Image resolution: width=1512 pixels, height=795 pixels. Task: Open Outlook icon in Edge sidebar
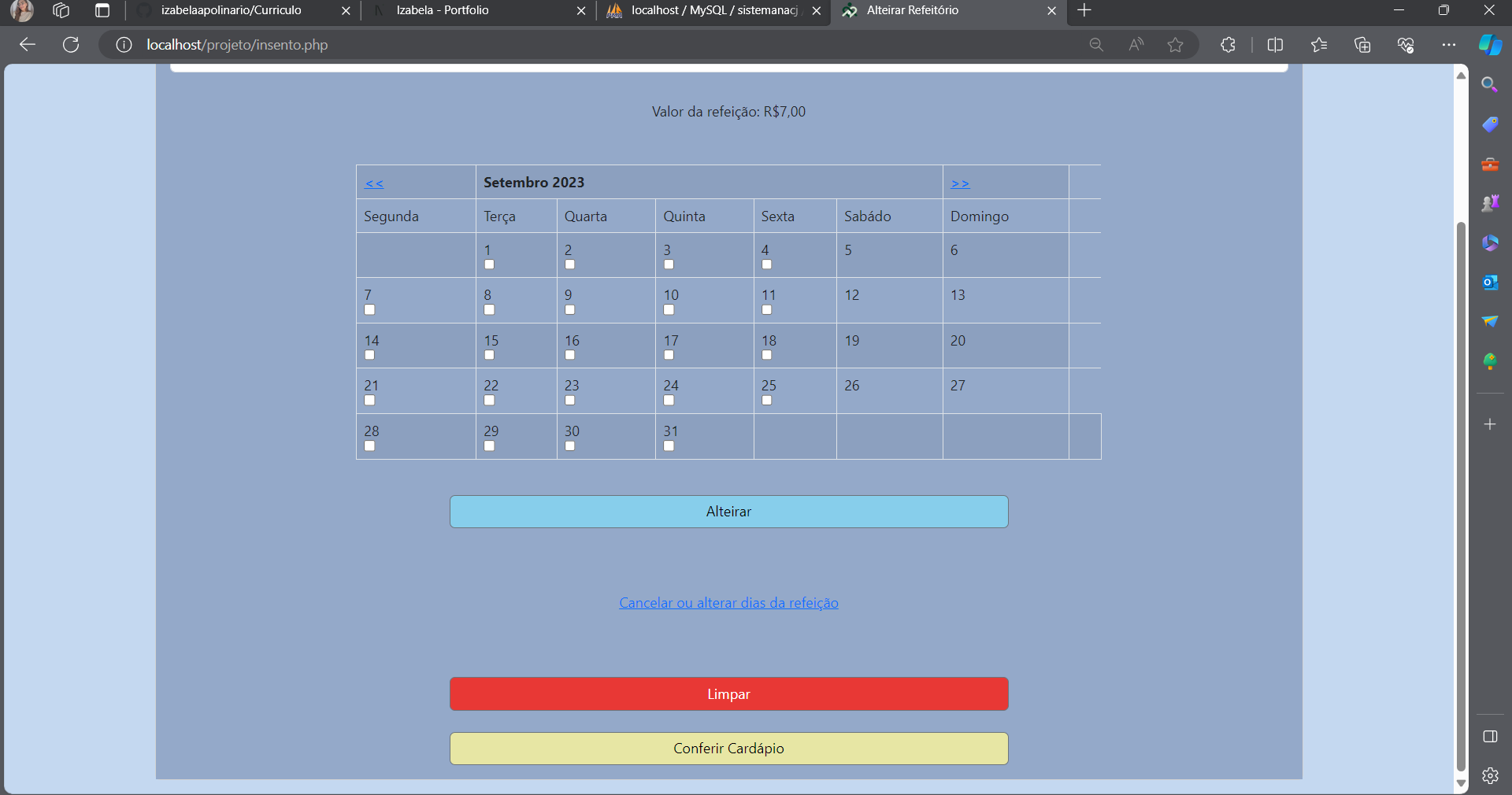click(x=1489, y=282)
